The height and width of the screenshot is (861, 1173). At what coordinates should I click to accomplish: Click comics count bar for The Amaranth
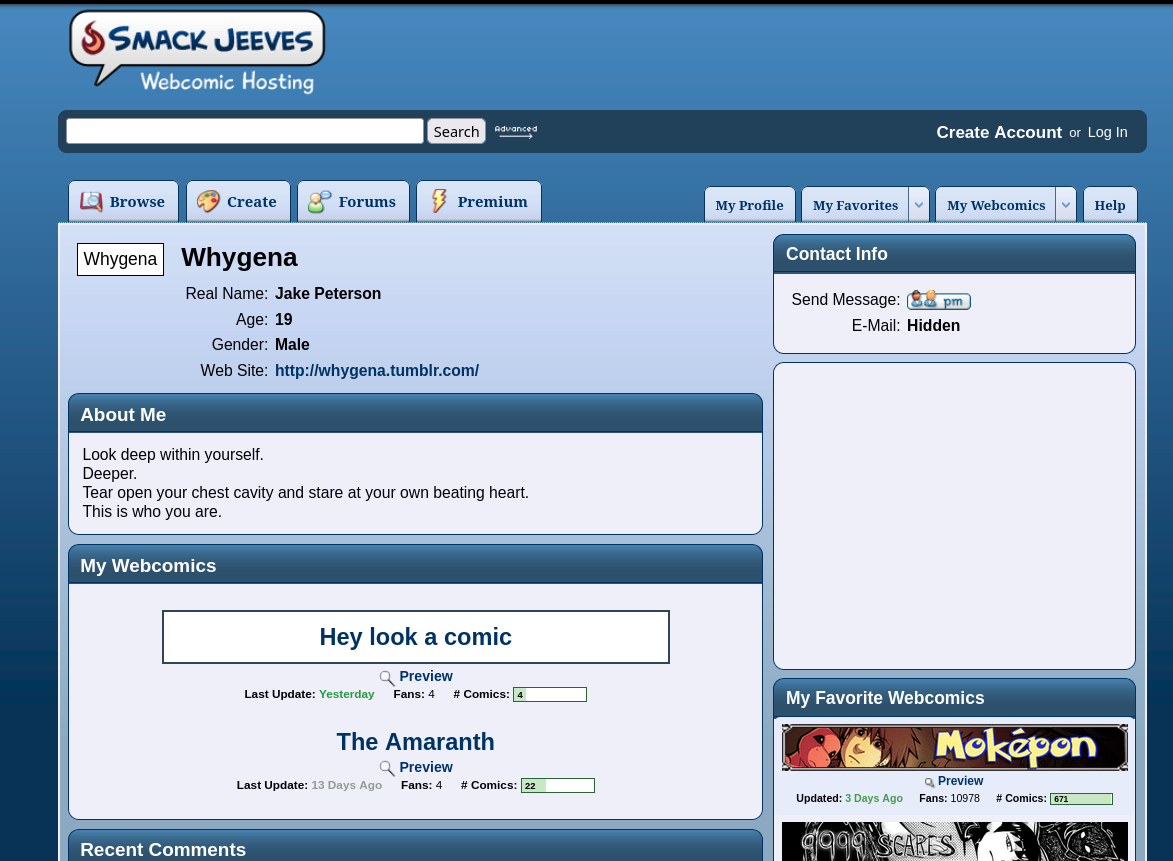(x=558, y=785)
